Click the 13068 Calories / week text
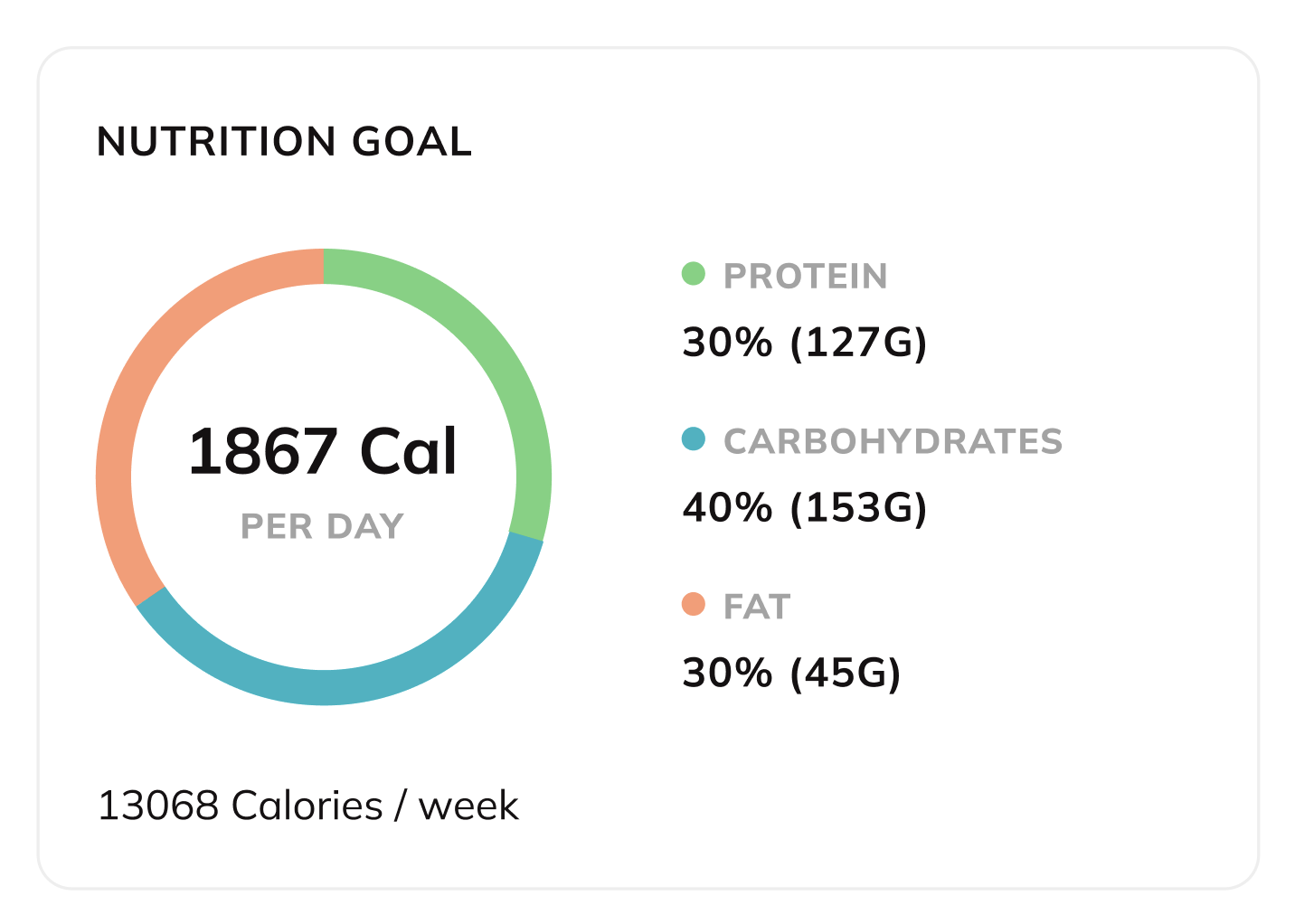 point(308,806)
